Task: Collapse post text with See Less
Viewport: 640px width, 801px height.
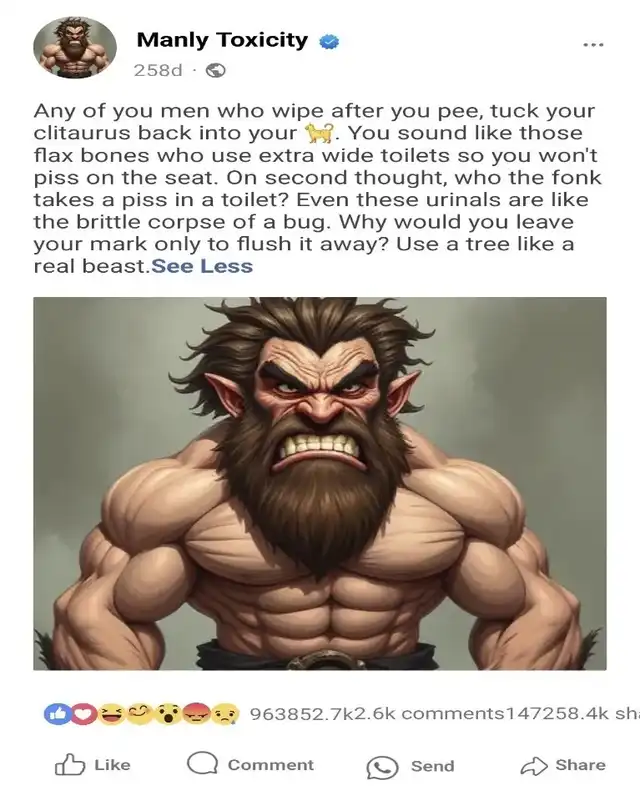Action: coord(202,266)
